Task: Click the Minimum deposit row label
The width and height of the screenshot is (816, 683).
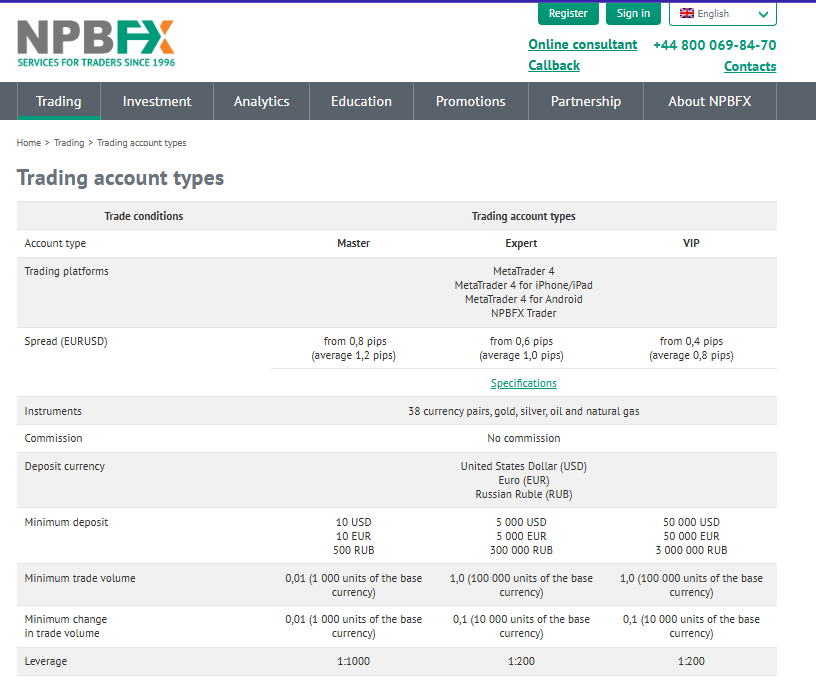Action: pos(66,522)
